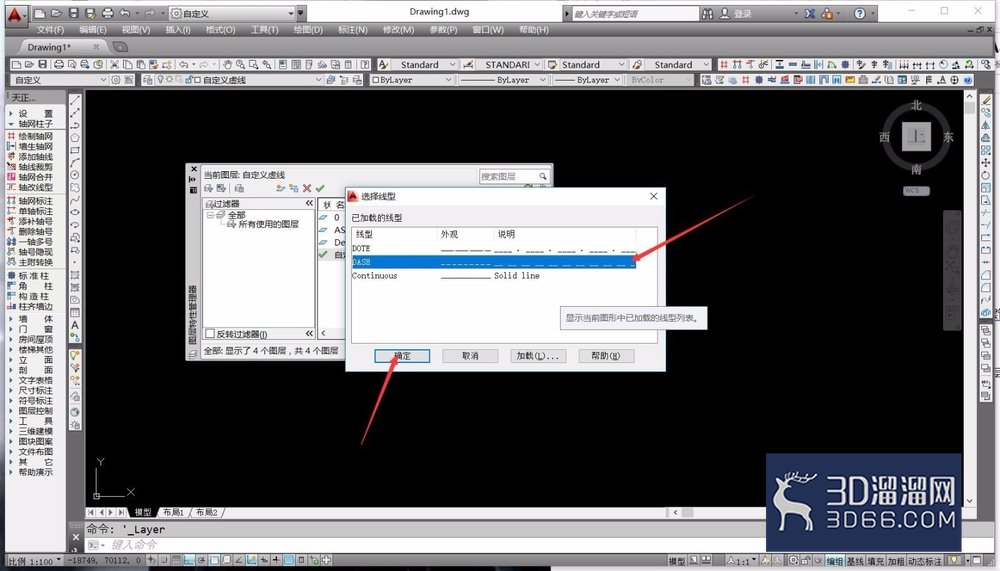Close the 选择线型 dialog
Viewport: 1000px width, 571px height.
653,196
